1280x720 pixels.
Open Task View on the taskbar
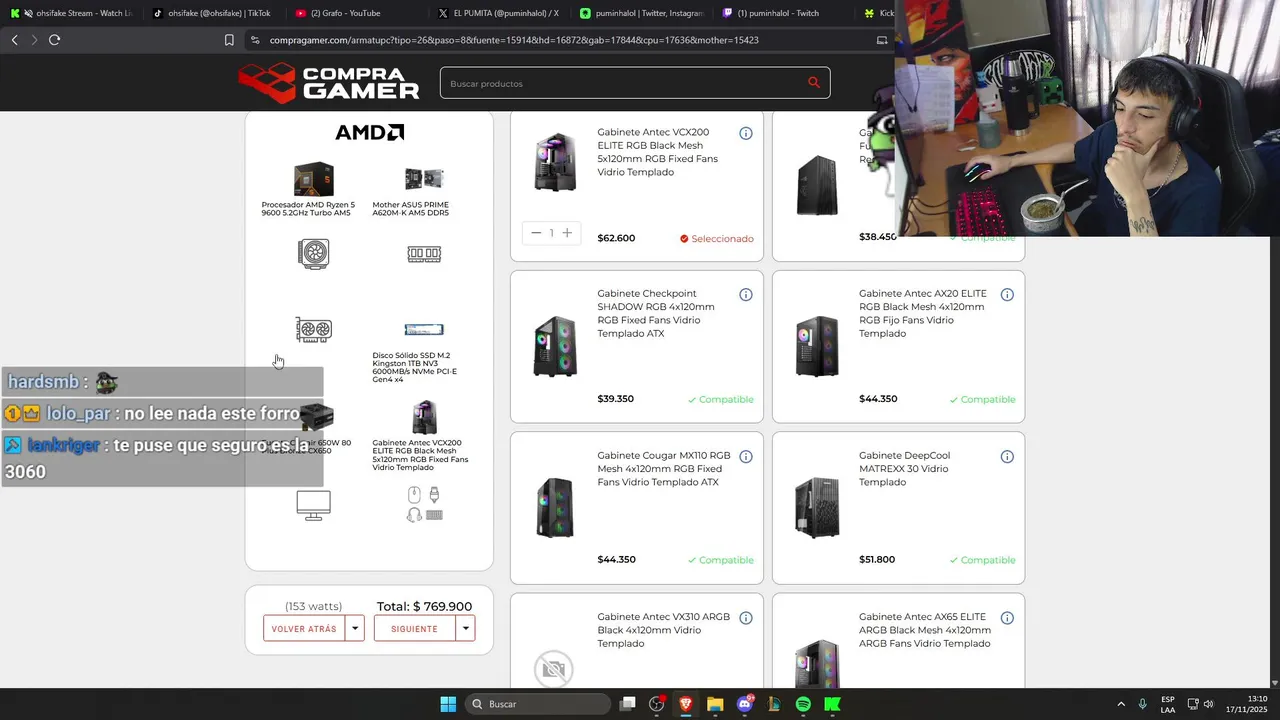[x=628, y=704]
